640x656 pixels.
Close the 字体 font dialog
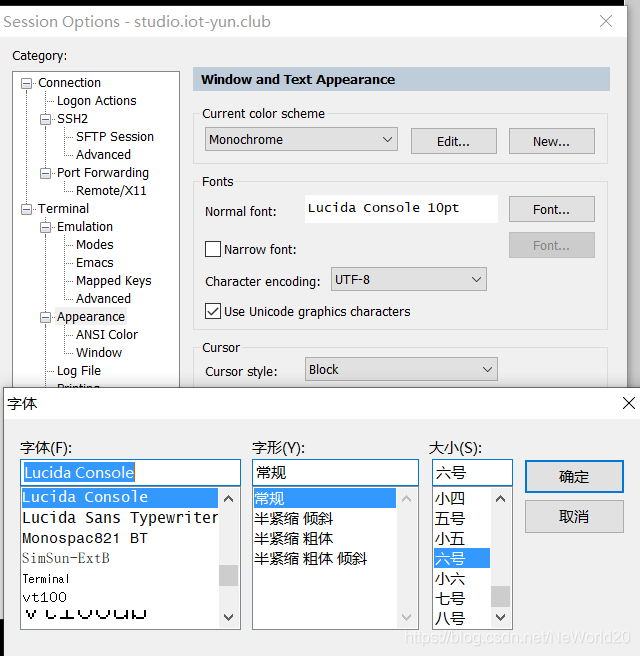pos(629,403)
